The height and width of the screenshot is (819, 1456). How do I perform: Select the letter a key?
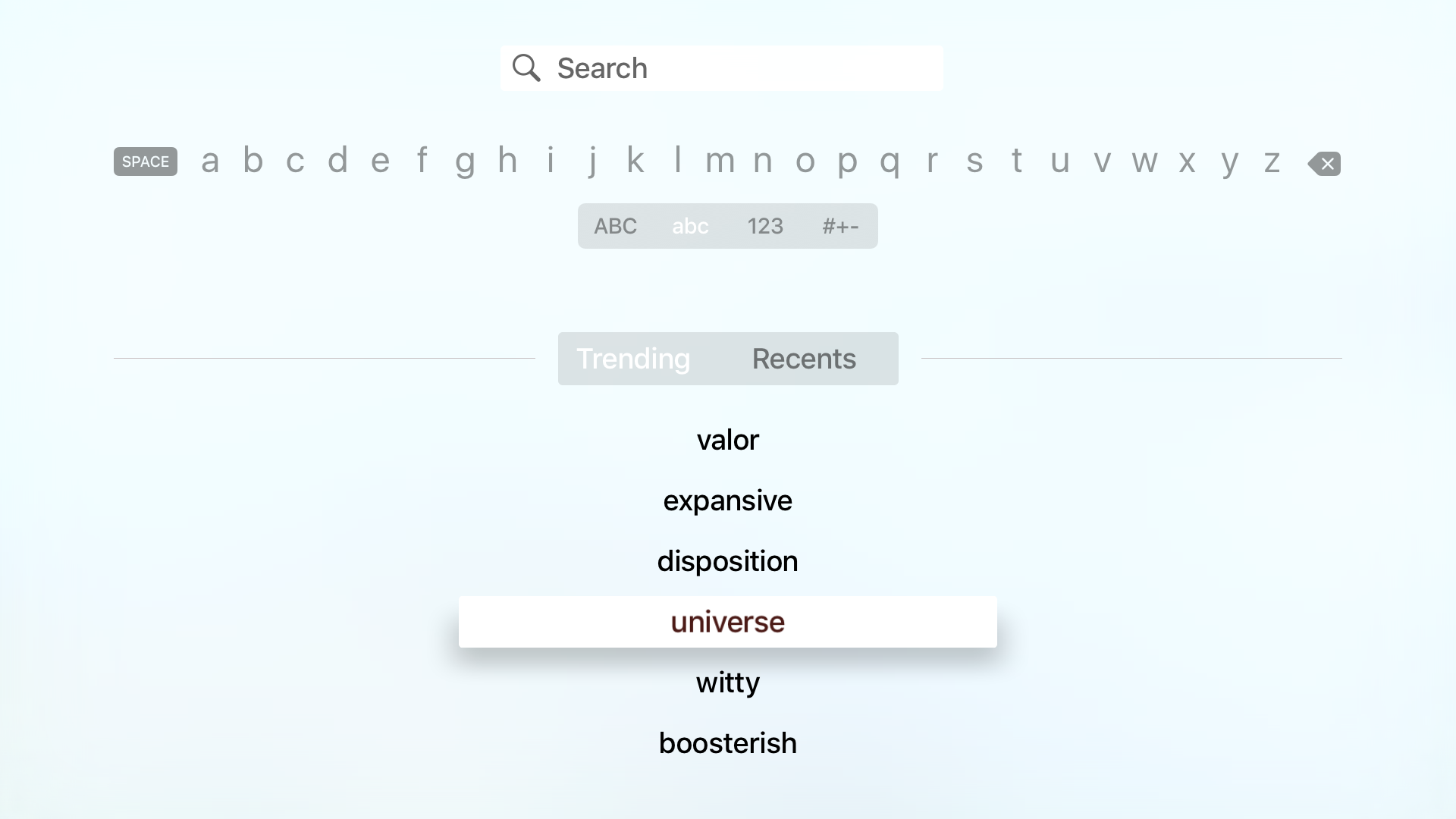pyautogui.click(x=210, y=161)
